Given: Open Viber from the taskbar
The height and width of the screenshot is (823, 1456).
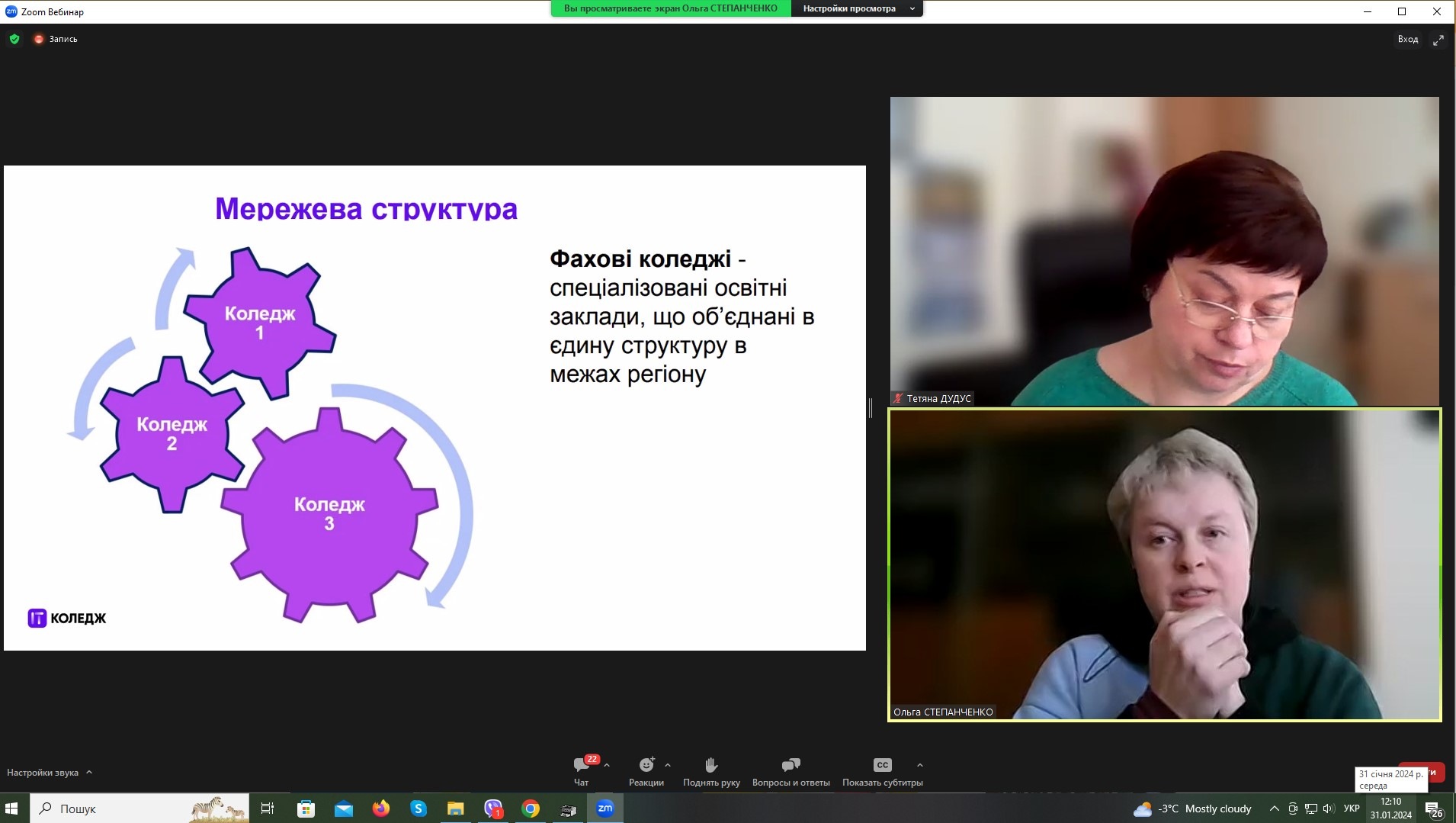Looking at the screenshot, I should [493, 809].
